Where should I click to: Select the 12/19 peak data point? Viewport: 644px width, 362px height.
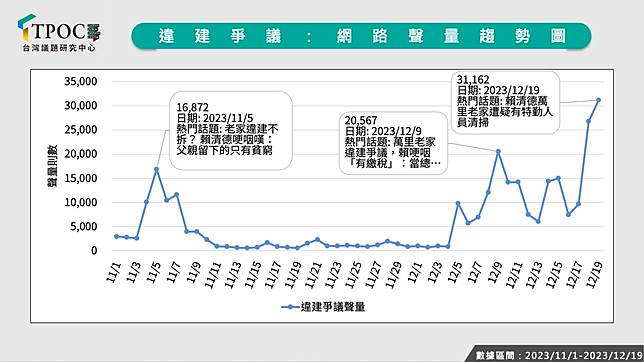[x=598, y=100]
